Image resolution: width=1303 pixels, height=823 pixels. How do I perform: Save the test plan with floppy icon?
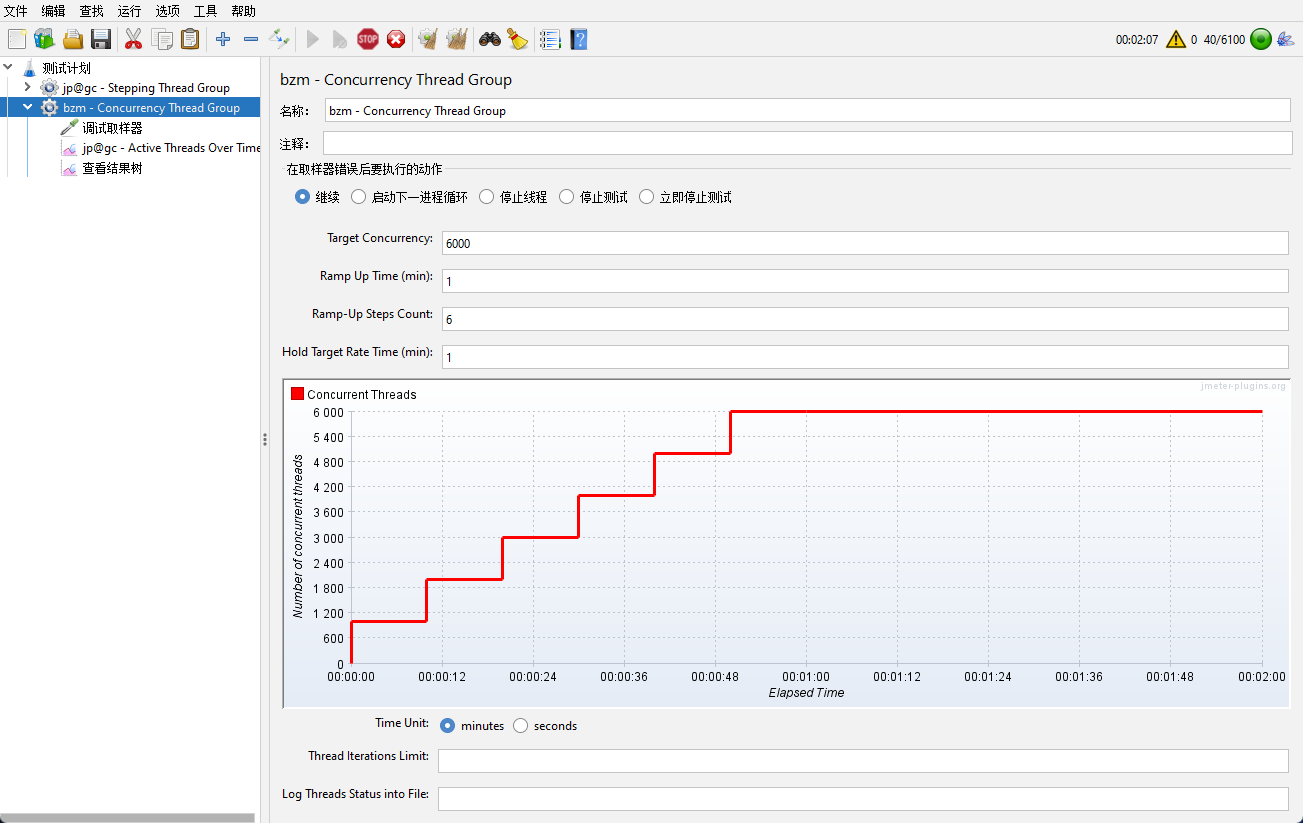[101, 39]
